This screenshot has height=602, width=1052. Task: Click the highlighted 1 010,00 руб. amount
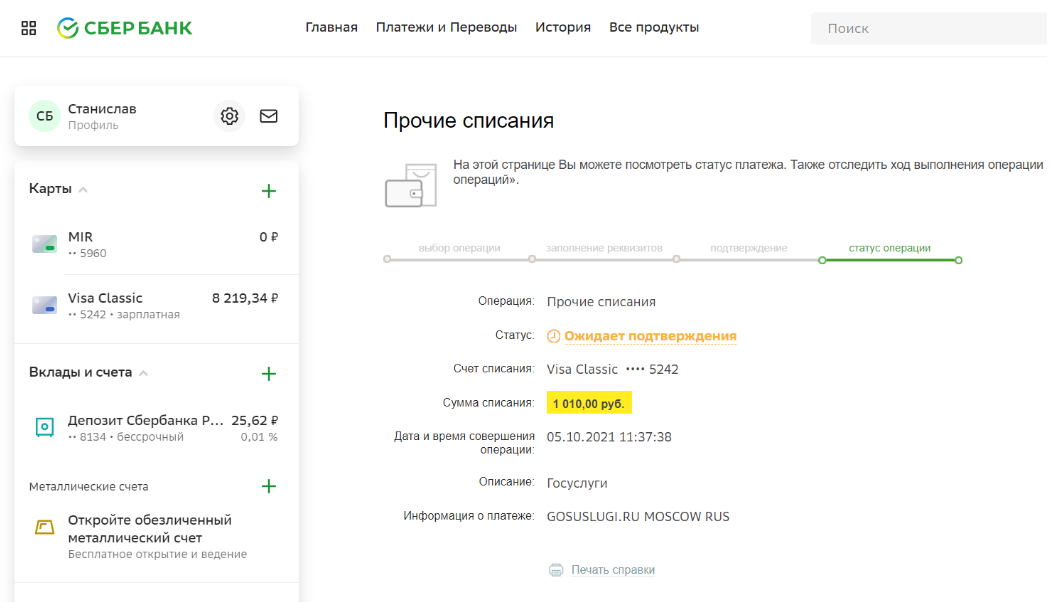pyautogui.click(x=589, y=403)
